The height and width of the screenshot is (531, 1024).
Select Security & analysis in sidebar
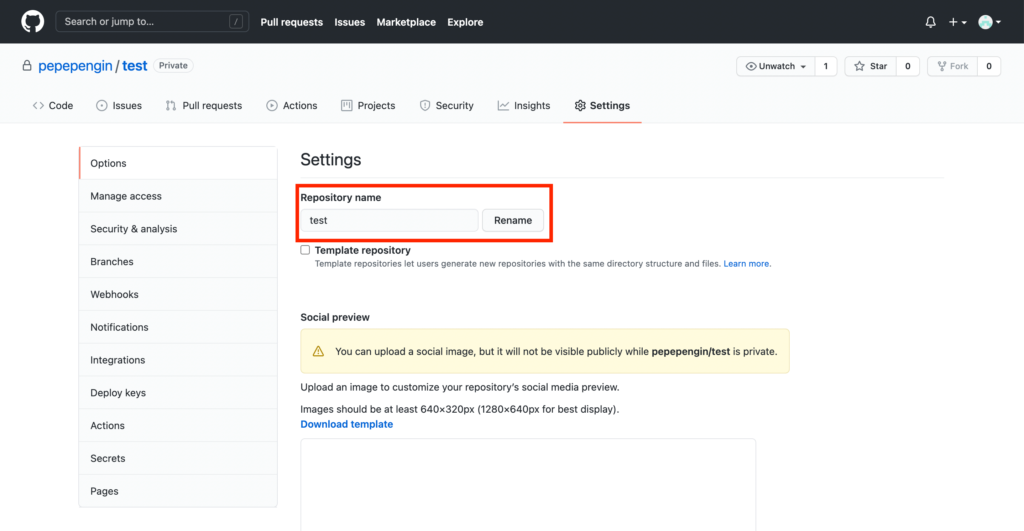coord(178,229)
